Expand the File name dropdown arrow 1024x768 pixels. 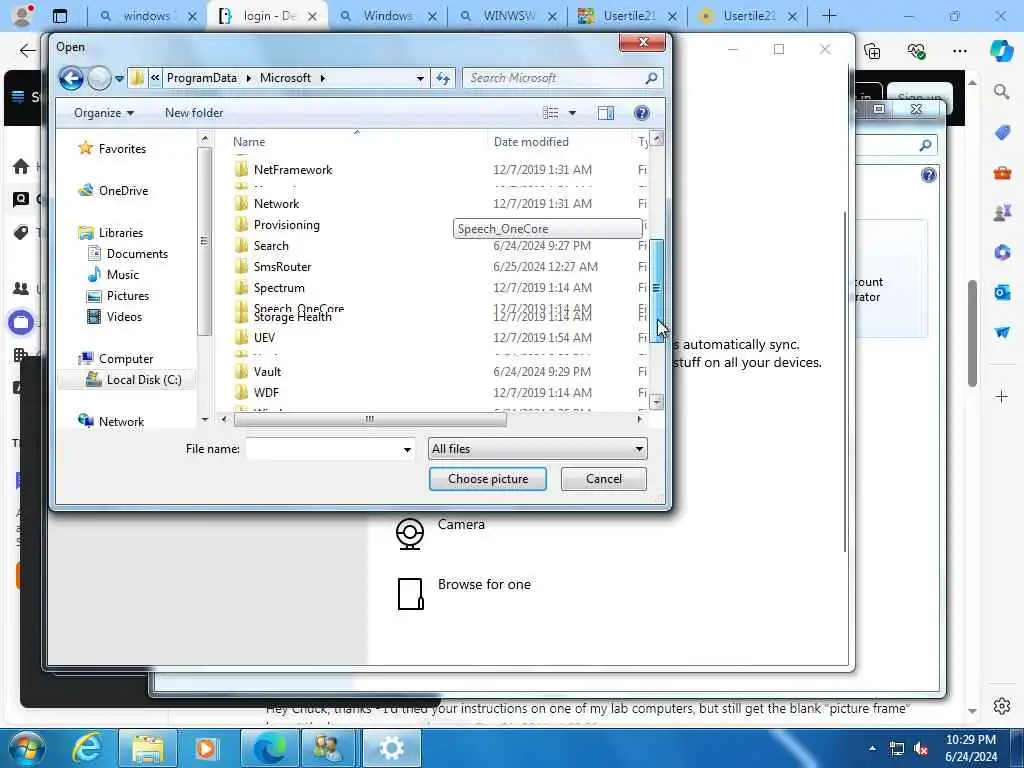coord(407,449)
